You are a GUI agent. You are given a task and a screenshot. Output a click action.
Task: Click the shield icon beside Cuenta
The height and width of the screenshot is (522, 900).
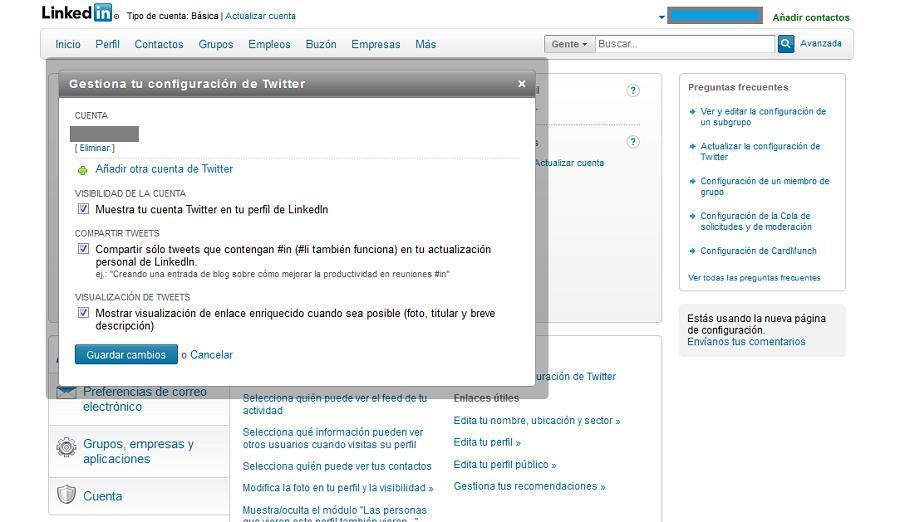[x=66, y=495]
